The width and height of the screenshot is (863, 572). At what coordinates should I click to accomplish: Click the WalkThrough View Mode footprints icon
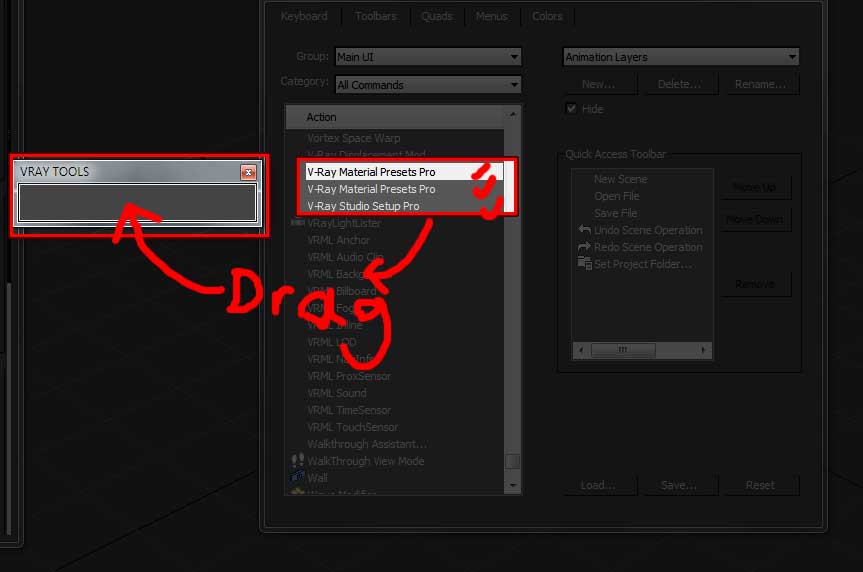[298, 460]
